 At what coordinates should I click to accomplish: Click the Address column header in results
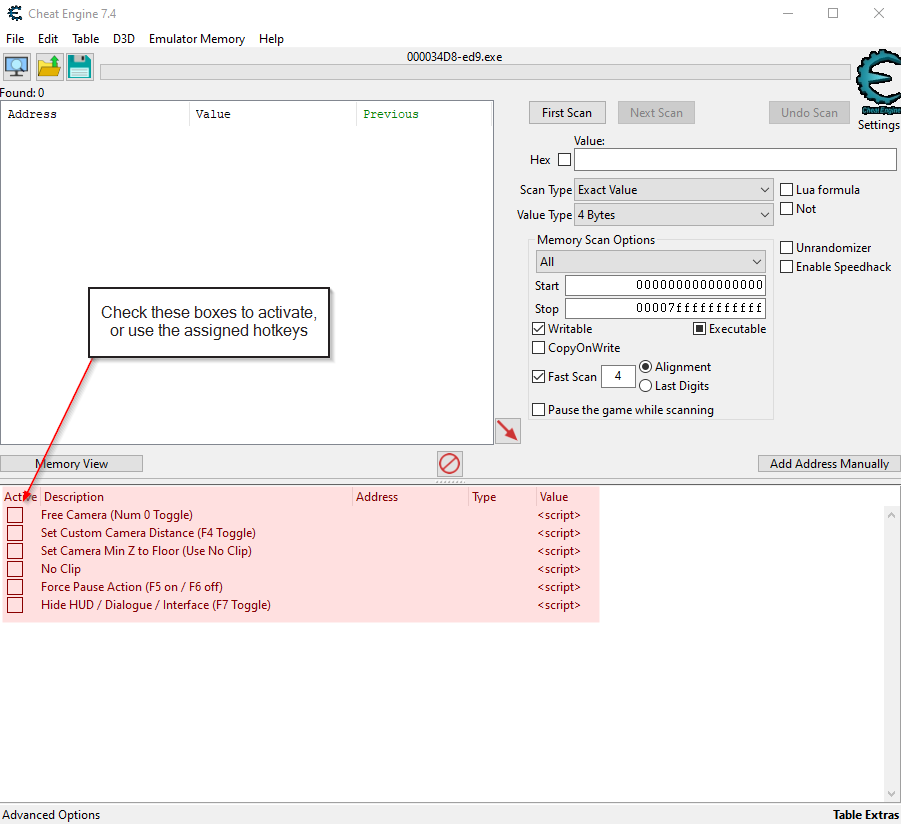tap(95, 114)
